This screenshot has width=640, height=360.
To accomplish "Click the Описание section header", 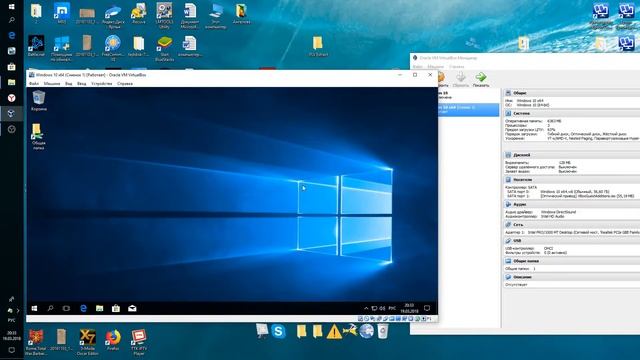I will tap(571, 277).
